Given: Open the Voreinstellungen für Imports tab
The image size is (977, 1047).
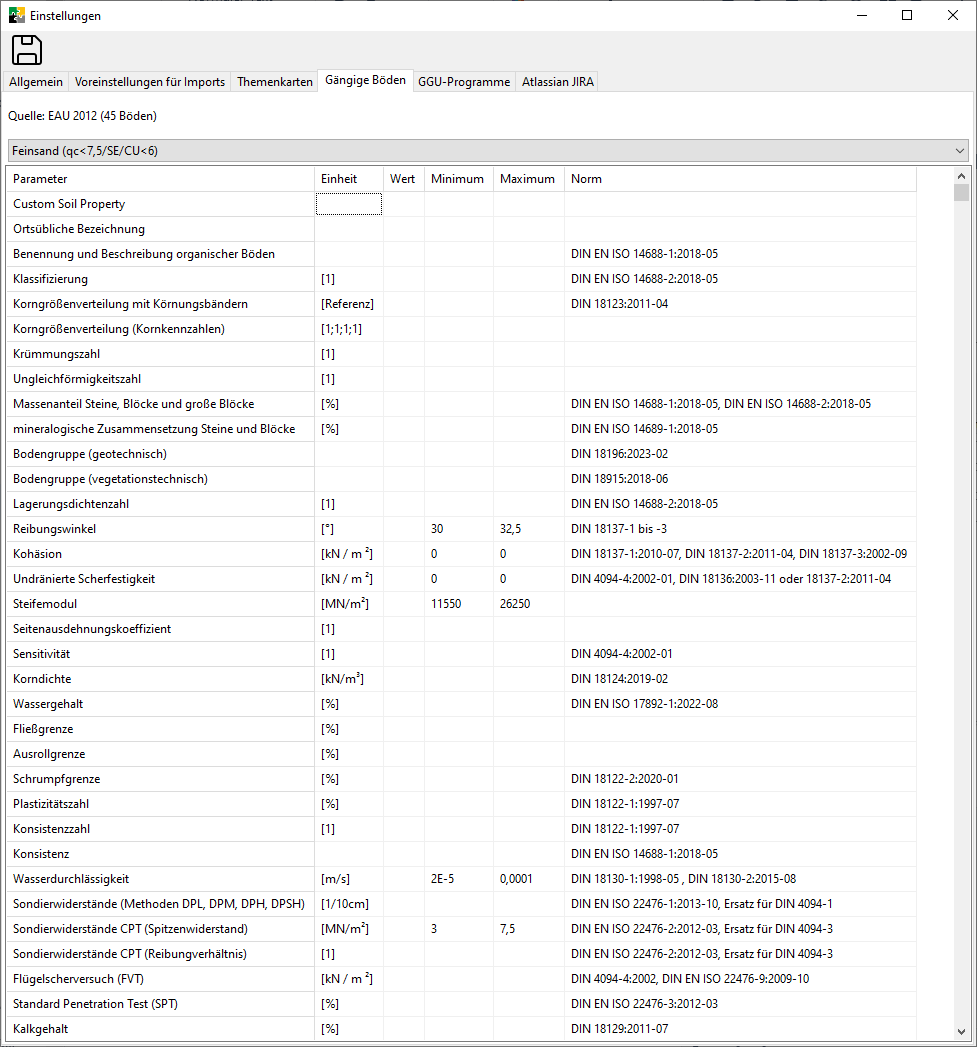Looking at the screenshot, I should coord(149,82).
